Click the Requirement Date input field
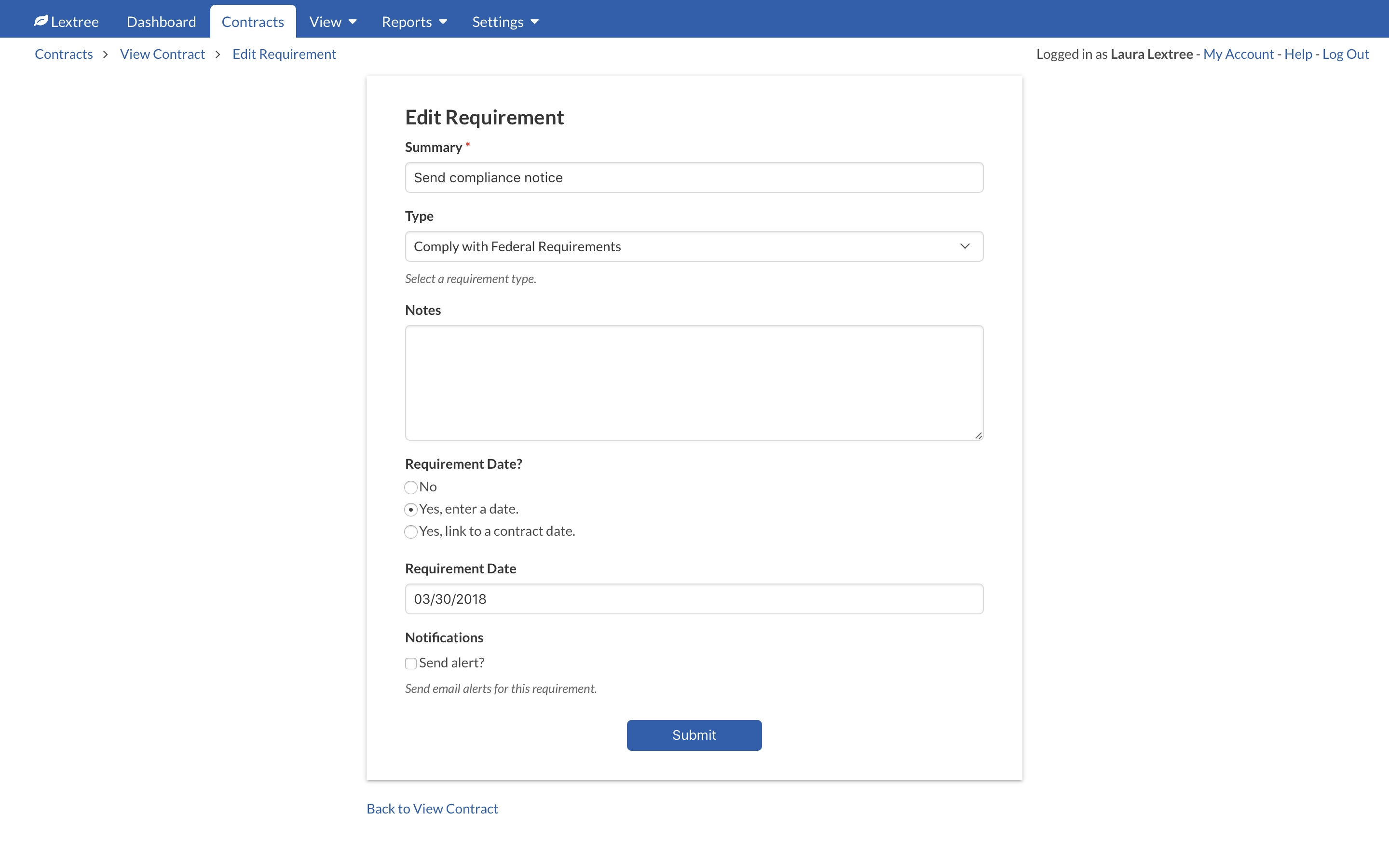Screen dimensions: 1389x868 (694, 599)
